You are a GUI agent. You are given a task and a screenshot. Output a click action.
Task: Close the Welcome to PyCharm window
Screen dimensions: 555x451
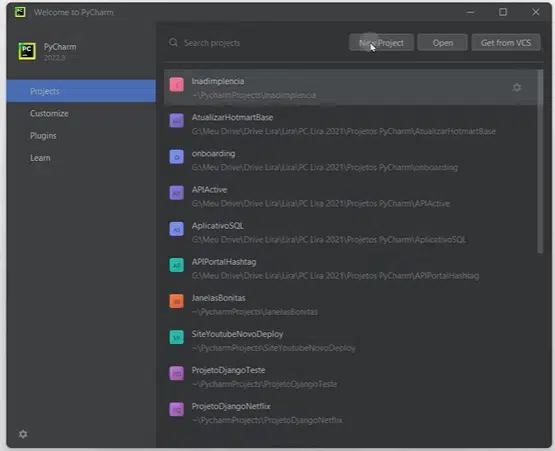pyautogui.click(x=536, y=12)
